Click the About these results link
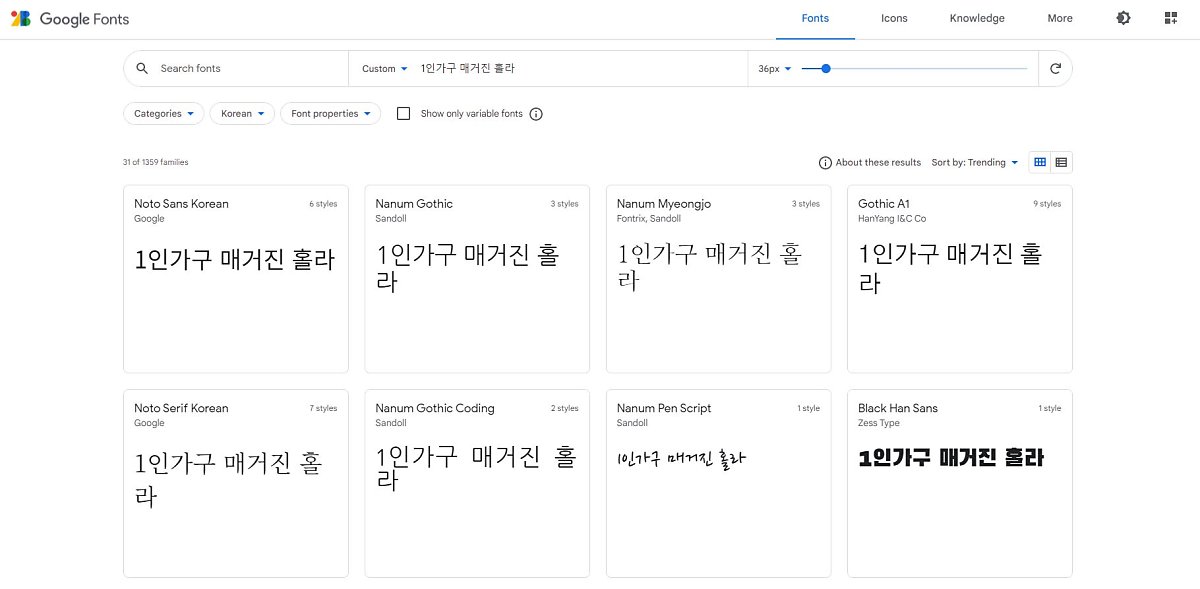The width and height of the screenshot is (1200, 589). [x=878, y=163]
